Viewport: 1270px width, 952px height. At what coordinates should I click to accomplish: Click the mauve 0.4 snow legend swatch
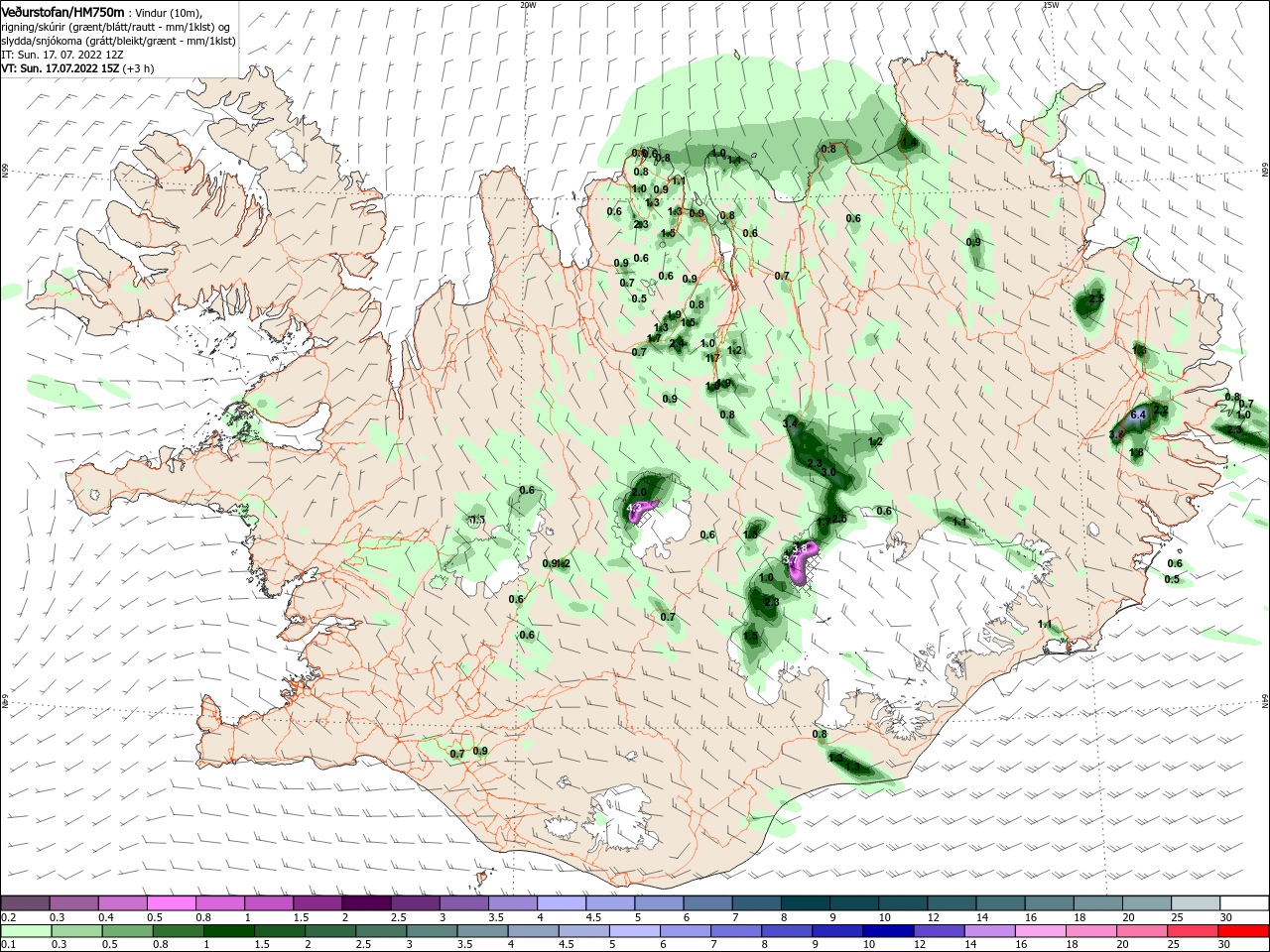coord(124,903)
